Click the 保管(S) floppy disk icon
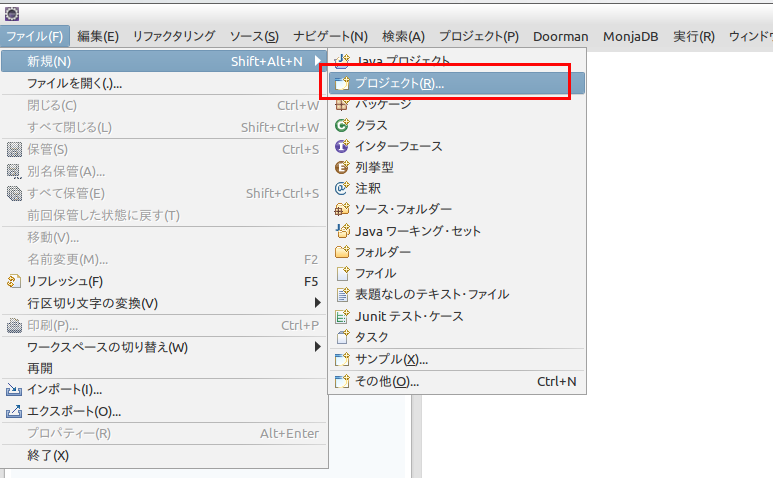Viewport: 773px width, 478px height. [14, 149]
